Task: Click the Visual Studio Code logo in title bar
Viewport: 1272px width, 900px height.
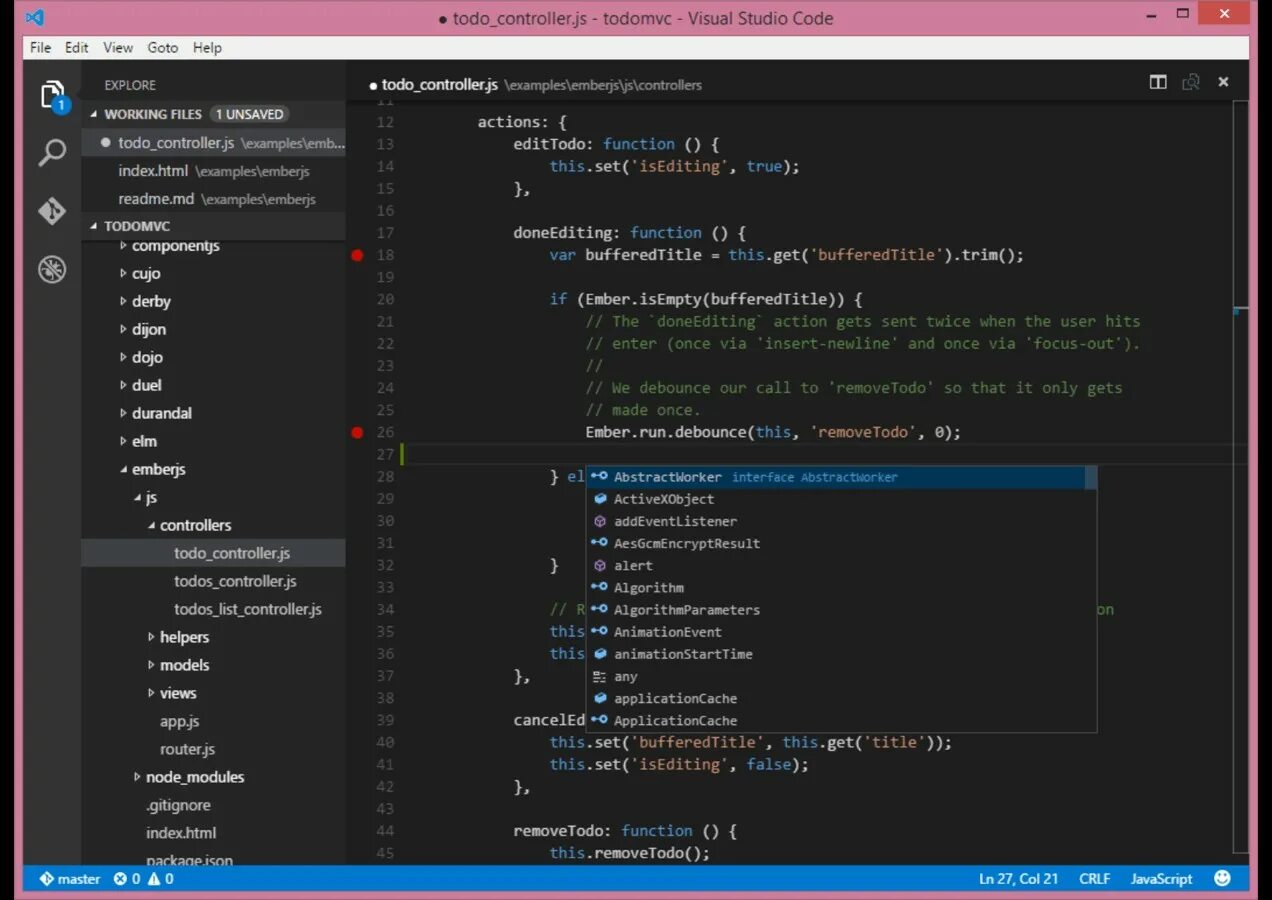Action: click(x=35, y=17)
